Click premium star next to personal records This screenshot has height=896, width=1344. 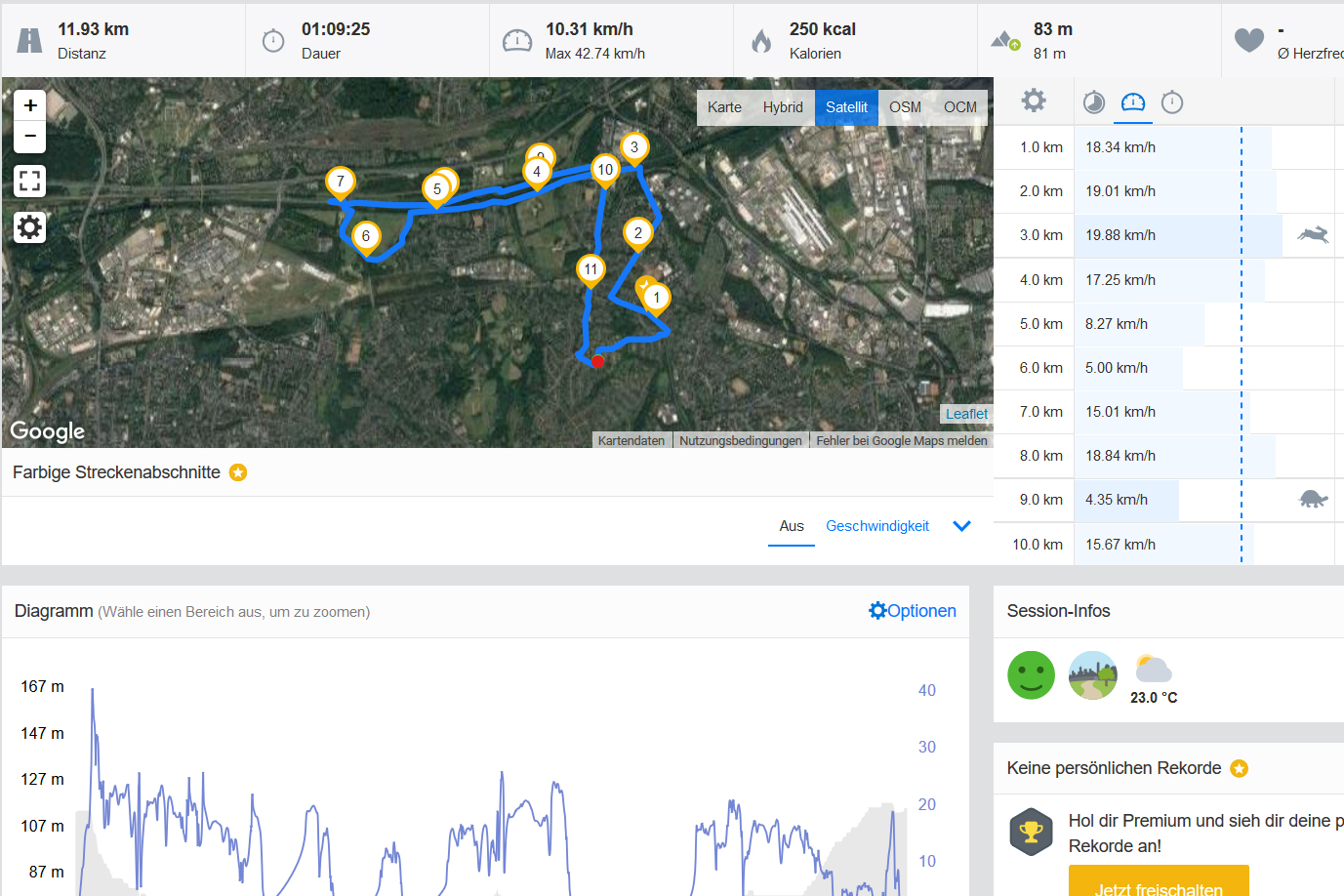click(x=1240, y=768)
